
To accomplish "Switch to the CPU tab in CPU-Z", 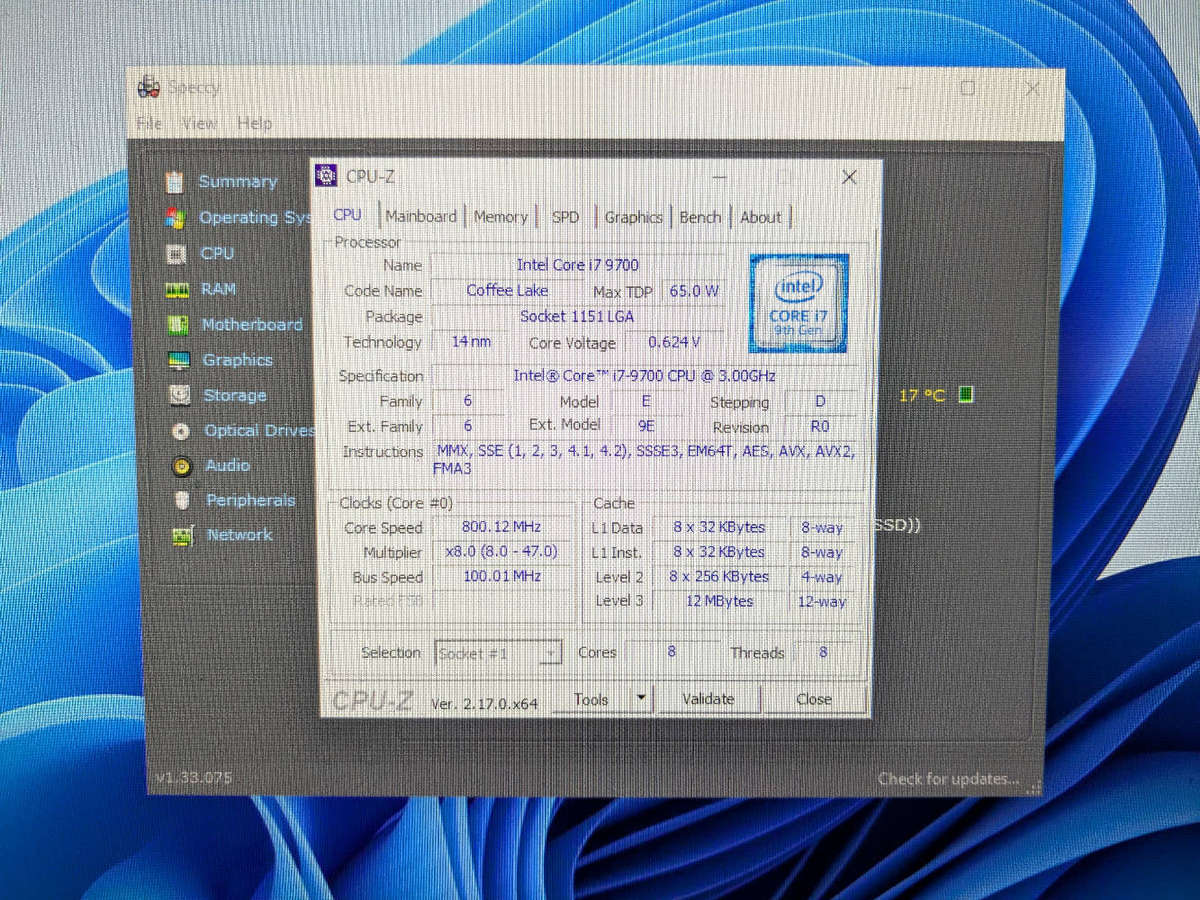I will coord(347,215).
